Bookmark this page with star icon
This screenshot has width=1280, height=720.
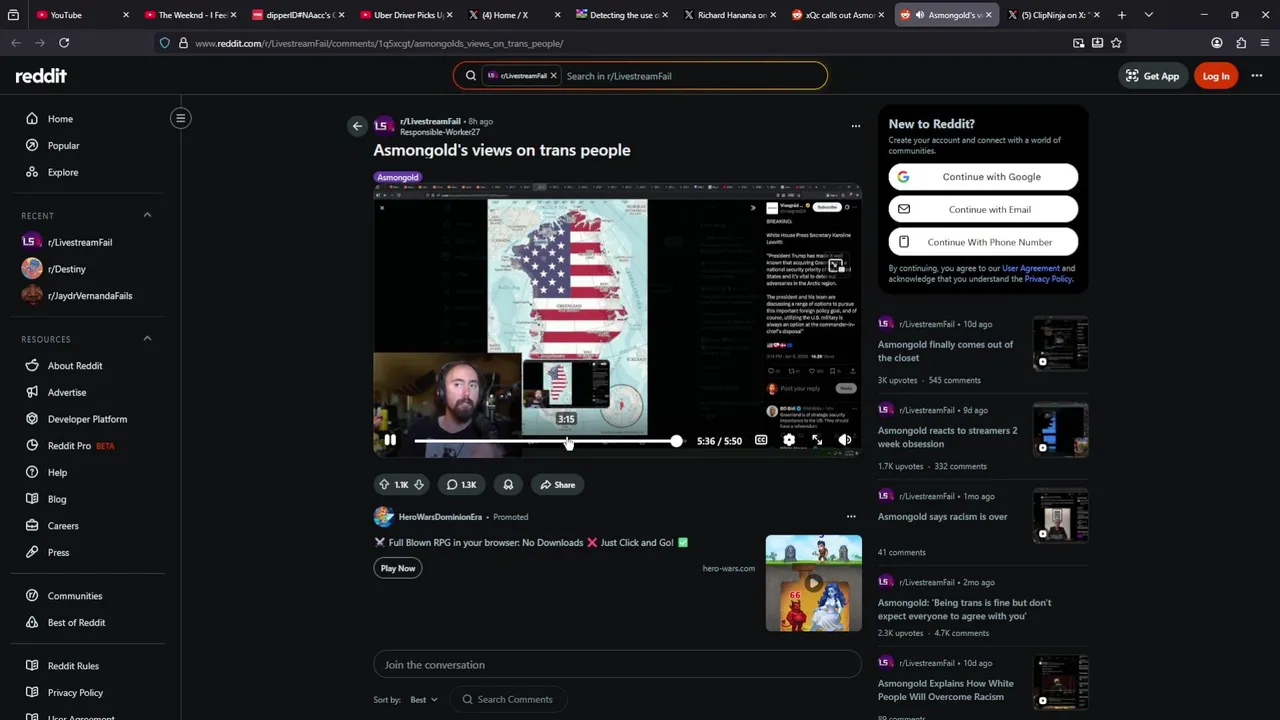[1116, 43]
